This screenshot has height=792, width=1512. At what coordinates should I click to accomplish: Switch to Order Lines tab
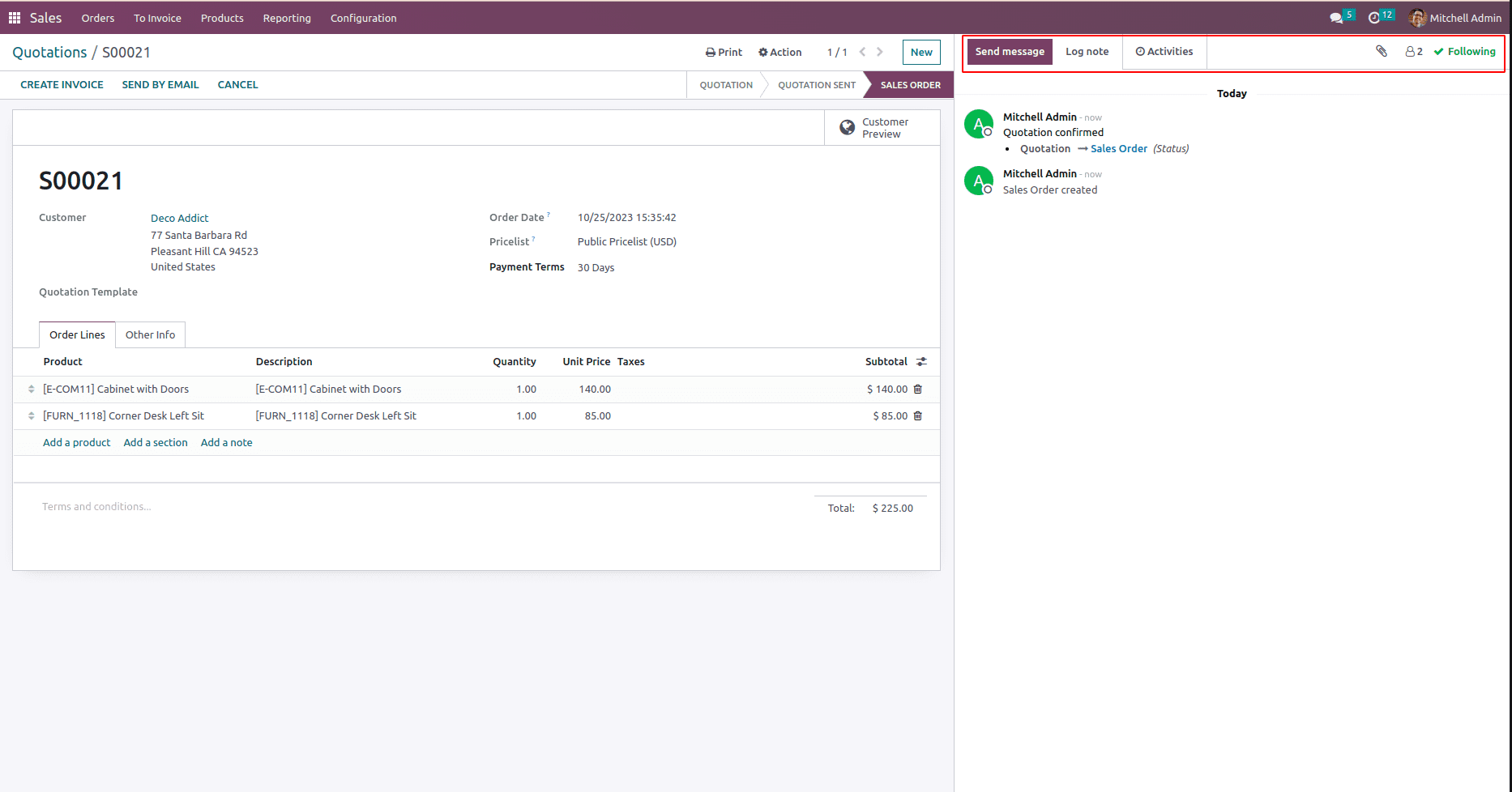click(77, 335)
